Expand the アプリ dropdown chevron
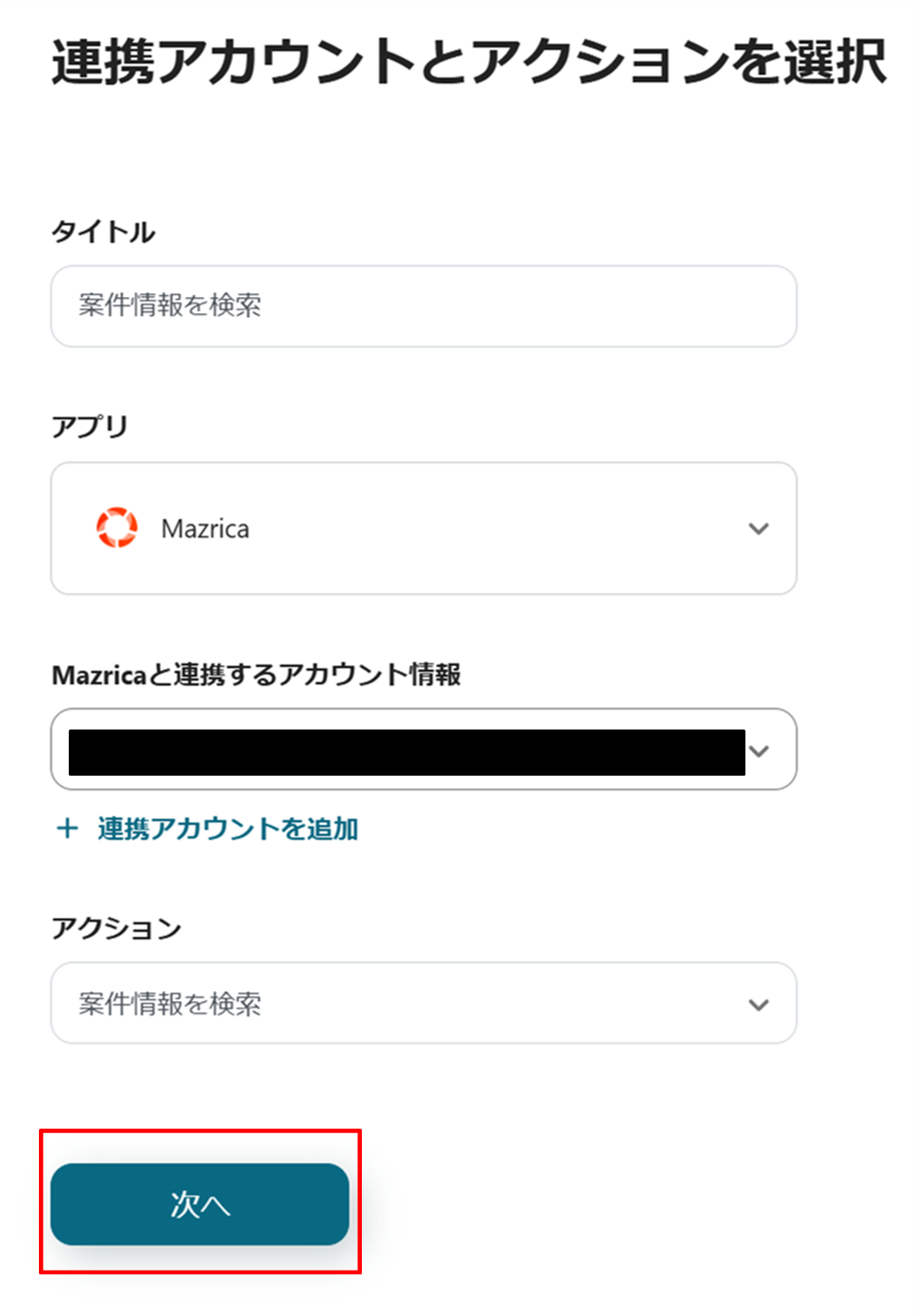This screenshot has height=1316, width=920. click(x=758, y=529)
